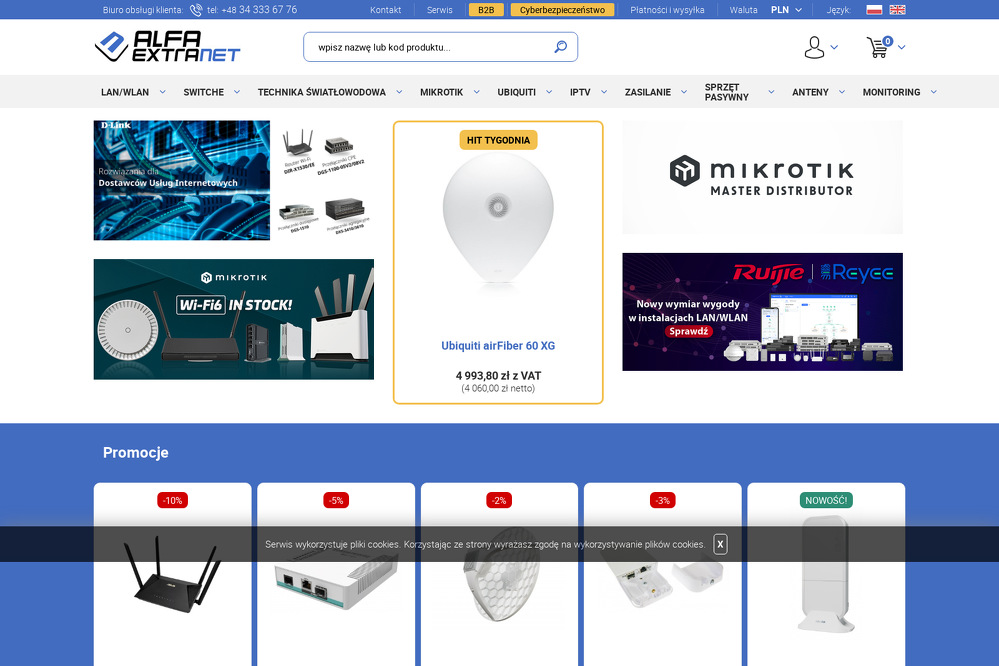
Task: Focus the product search field
Action: click(x=440, y=47)
